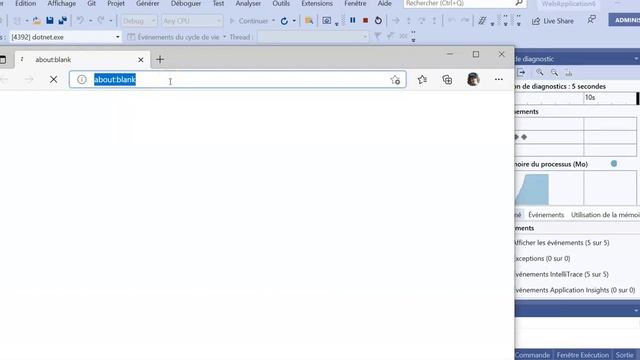
Task: Select the about:blank browser tab
Action: tap(82, 60)
